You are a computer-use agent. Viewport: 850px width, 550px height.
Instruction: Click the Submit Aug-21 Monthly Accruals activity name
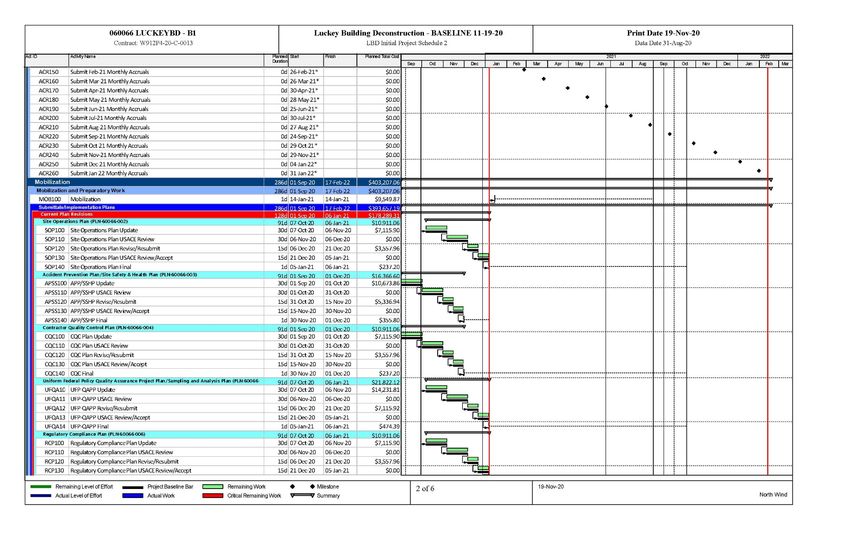click(110, 127)
